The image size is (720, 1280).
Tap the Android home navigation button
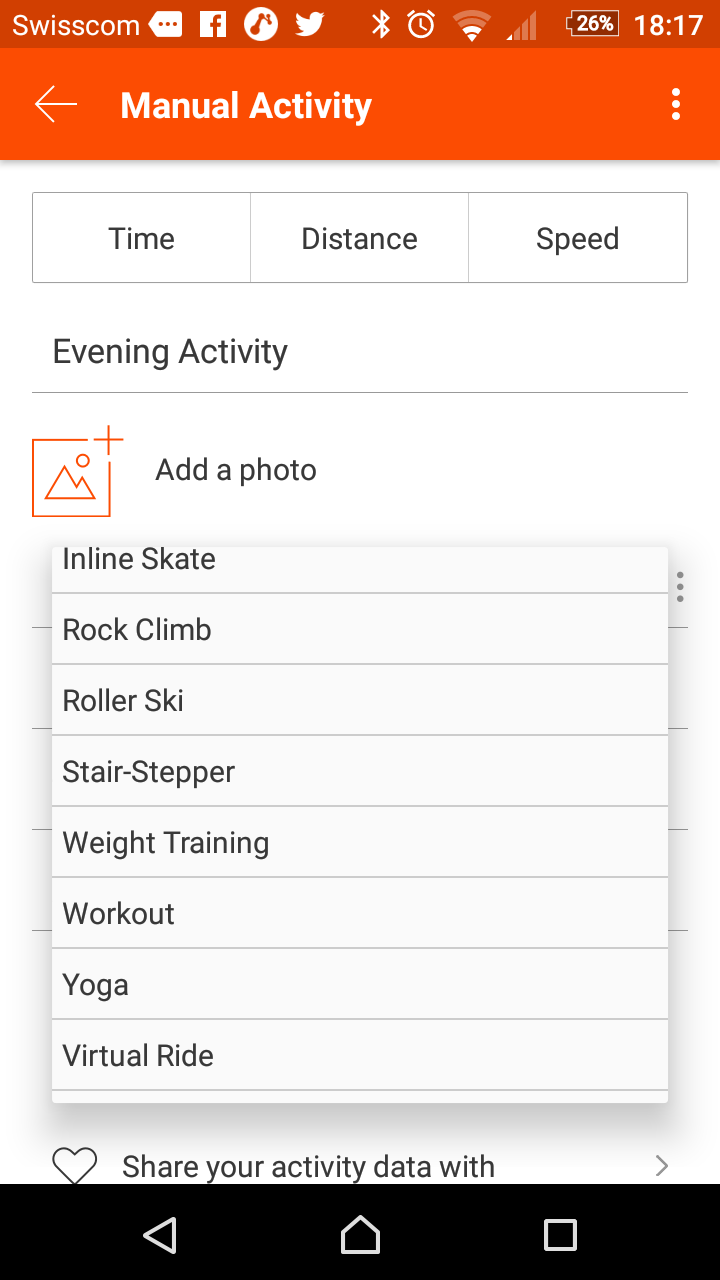[x=360, y=1235]
